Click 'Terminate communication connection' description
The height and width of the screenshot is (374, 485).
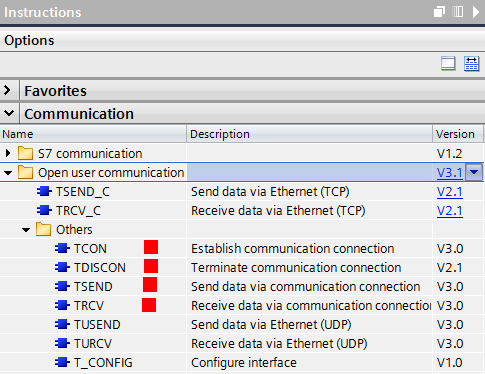[x=296, y=268]
